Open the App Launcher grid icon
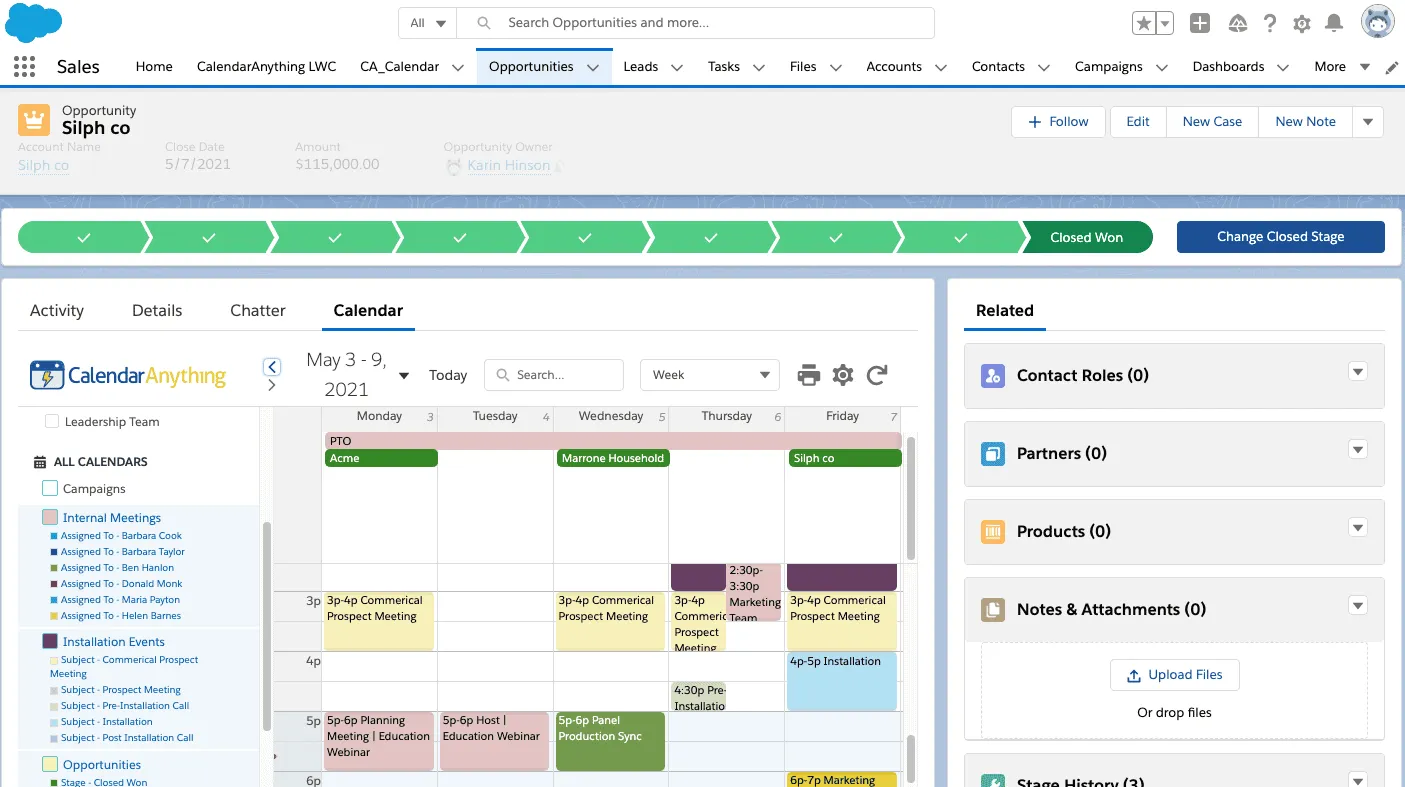The image size is (1405, 787). [24, 67]
